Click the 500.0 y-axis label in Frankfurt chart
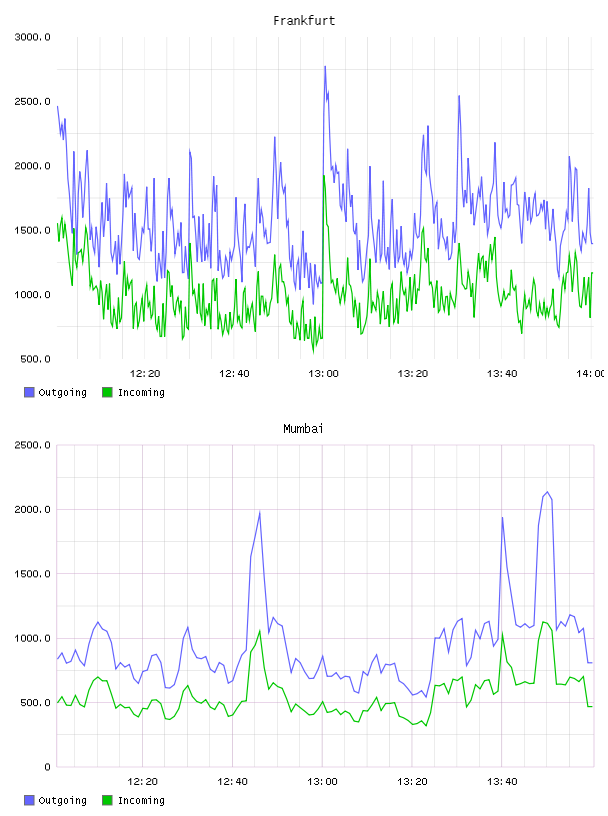Image resolution: width=608 pixels, height=816 pixels. point(35,359)
